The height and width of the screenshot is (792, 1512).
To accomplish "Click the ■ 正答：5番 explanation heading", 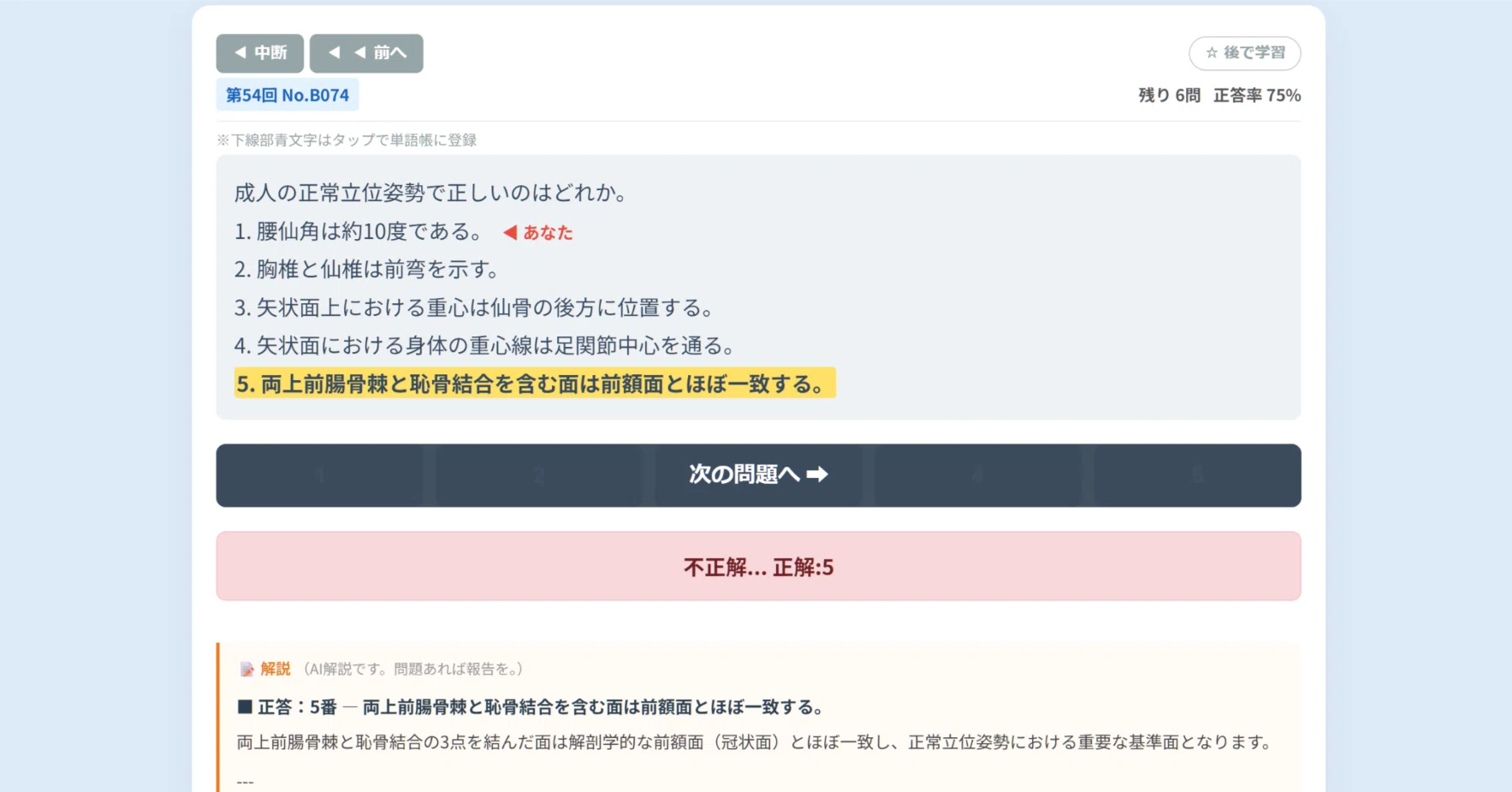I will (531, 707).
